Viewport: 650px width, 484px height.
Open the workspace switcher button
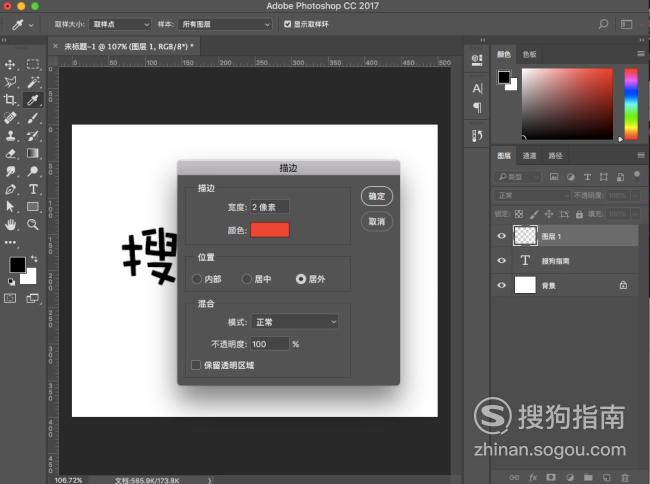(626, 24)
